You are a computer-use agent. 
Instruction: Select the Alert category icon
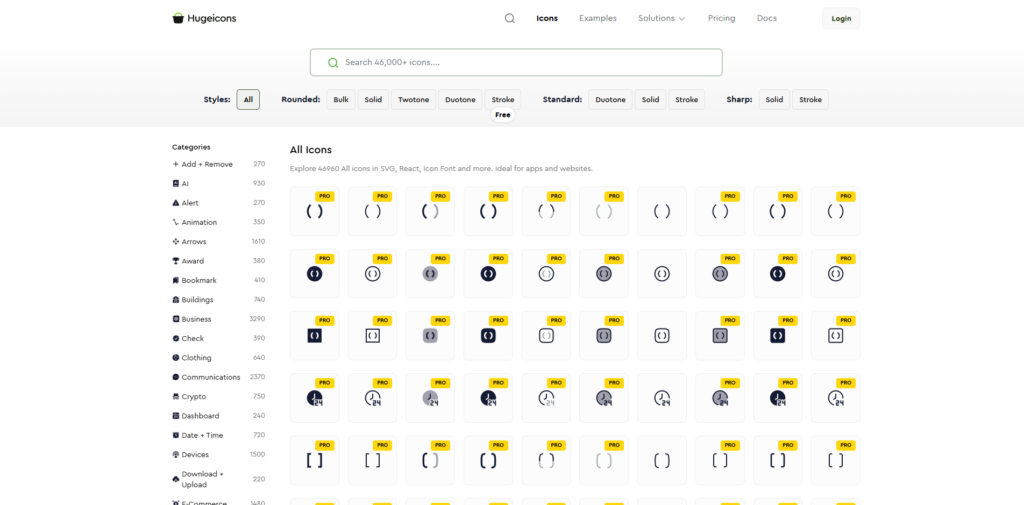pos(176,203)
